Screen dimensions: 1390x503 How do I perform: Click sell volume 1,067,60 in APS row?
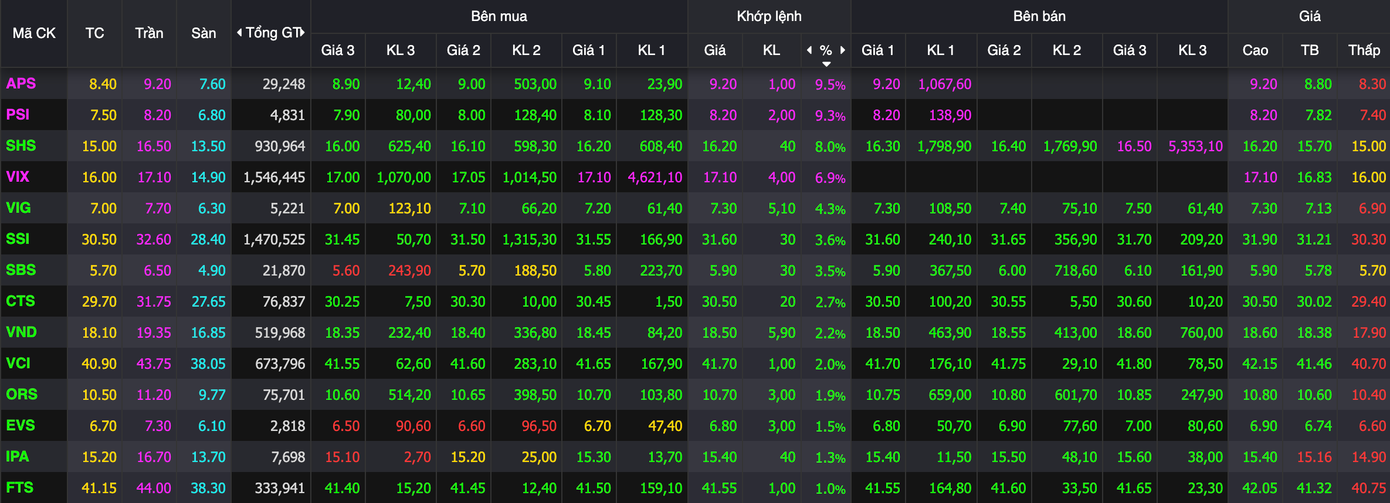point(944,85)
